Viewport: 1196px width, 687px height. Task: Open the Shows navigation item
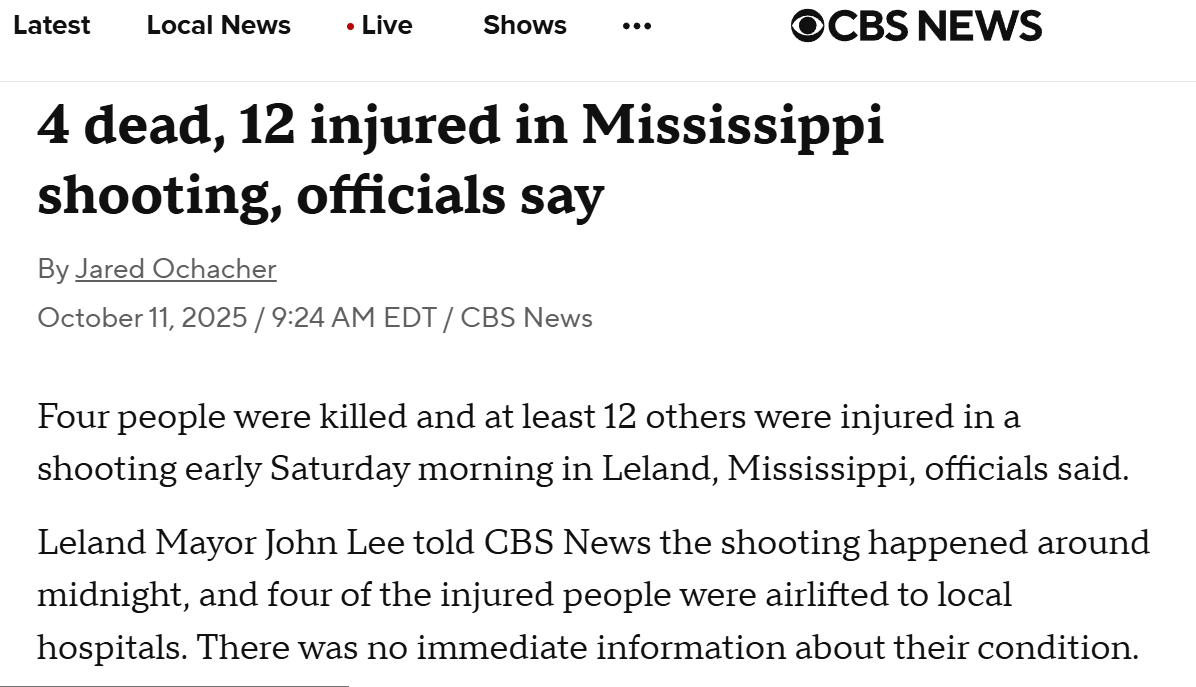coord(524,26)
